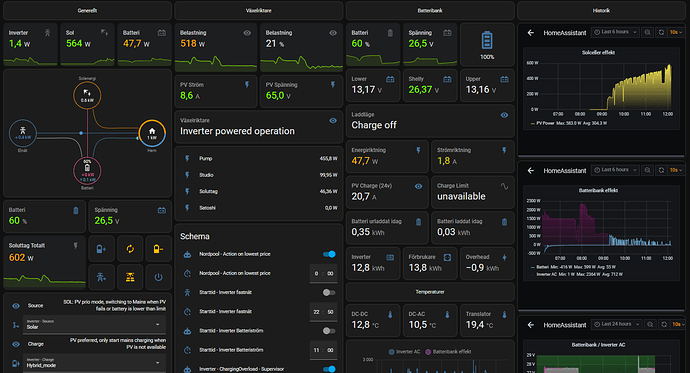Open the Förbrukare 13,8 kWh card
Image resolution: width=690 pixels, height=373 pixels.
[x=430, y=263]
